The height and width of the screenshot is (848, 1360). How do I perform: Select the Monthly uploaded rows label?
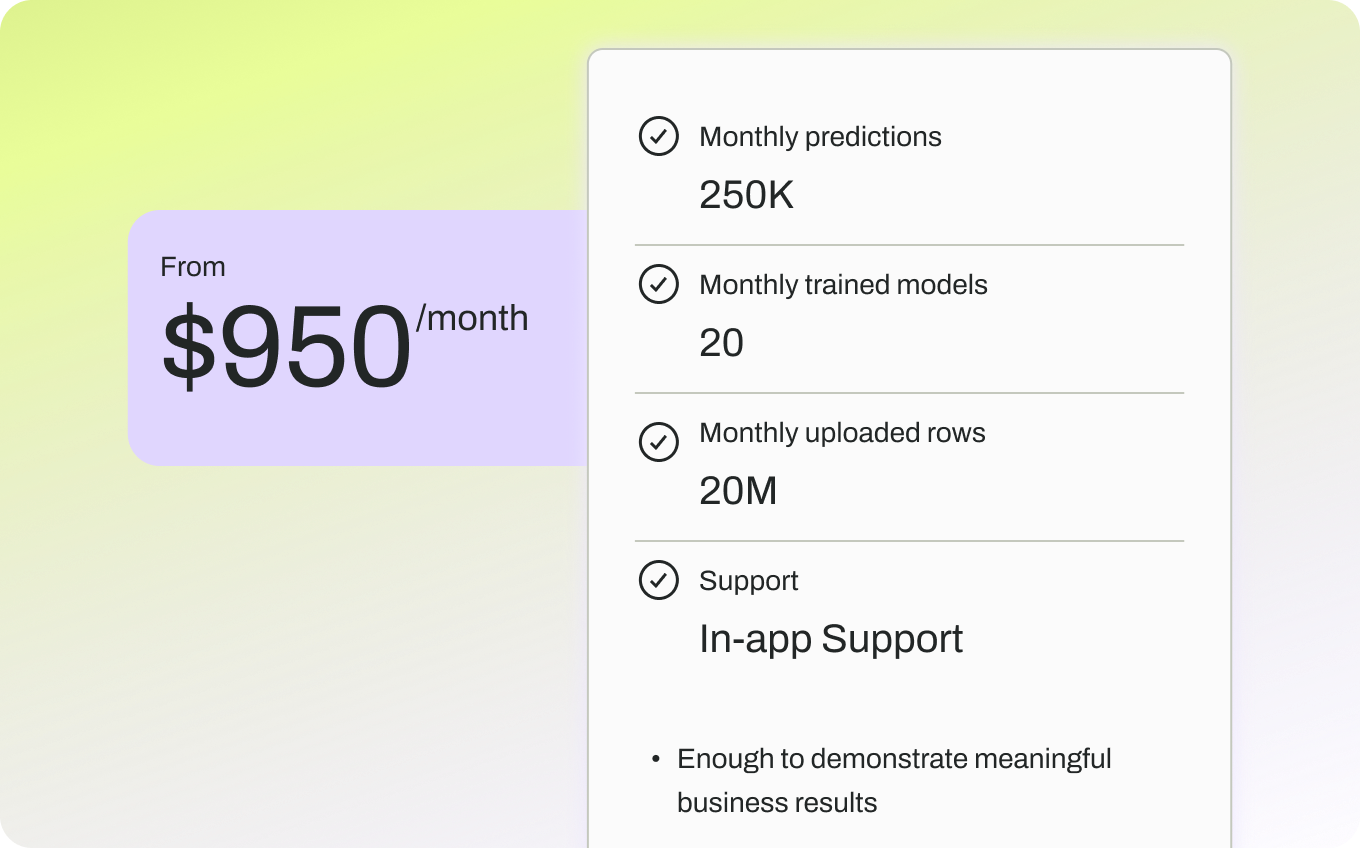tap(842, 433)
